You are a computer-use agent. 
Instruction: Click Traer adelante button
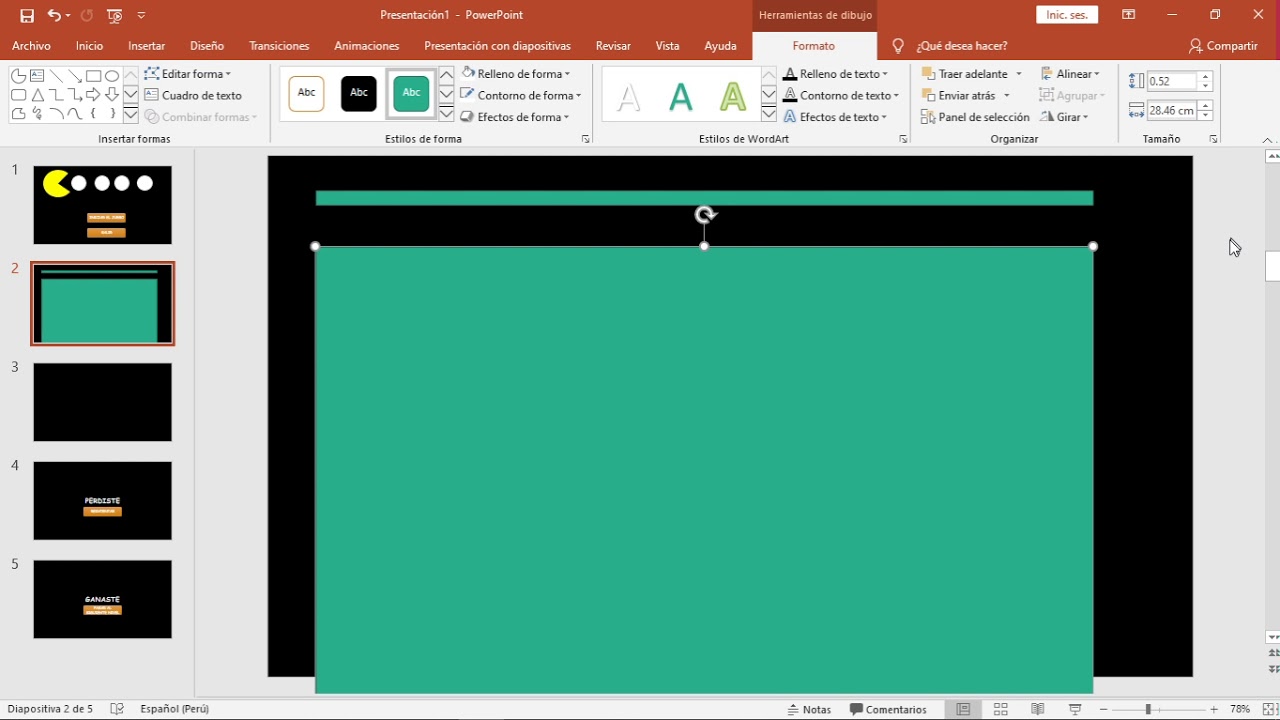pos(965,74)
